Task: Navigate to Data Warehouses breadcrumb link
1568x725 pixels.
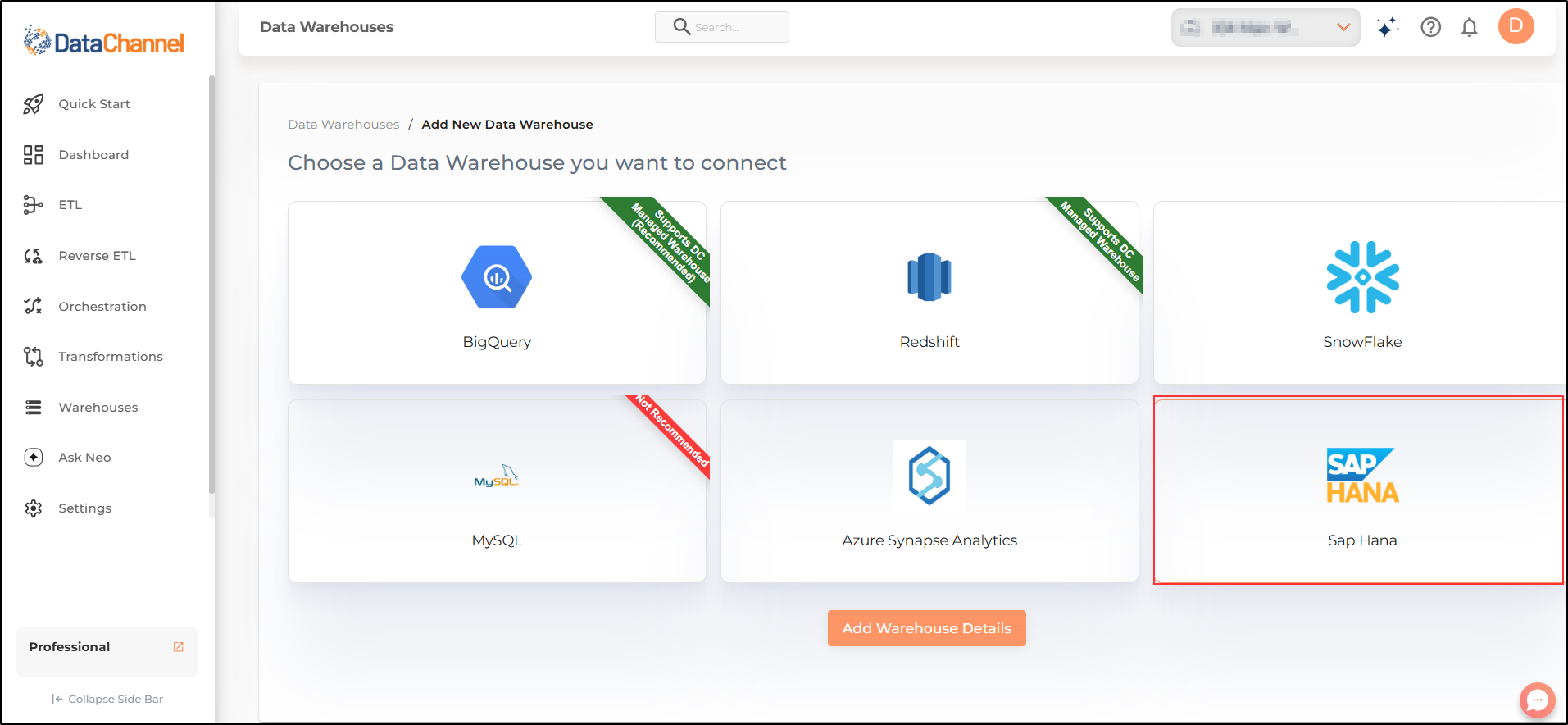Action: (343, 125)
